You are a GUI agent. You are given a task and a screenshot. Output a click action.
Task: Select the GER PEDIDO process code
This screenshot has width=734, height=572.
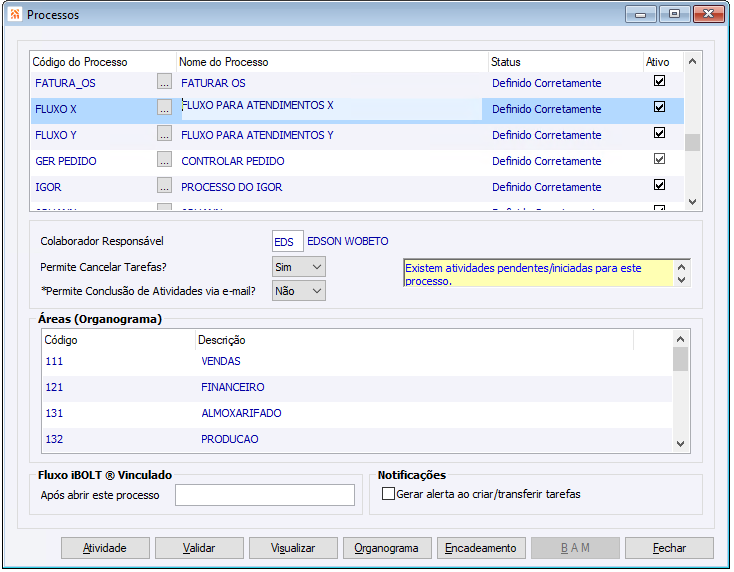(x=66, y=161)
